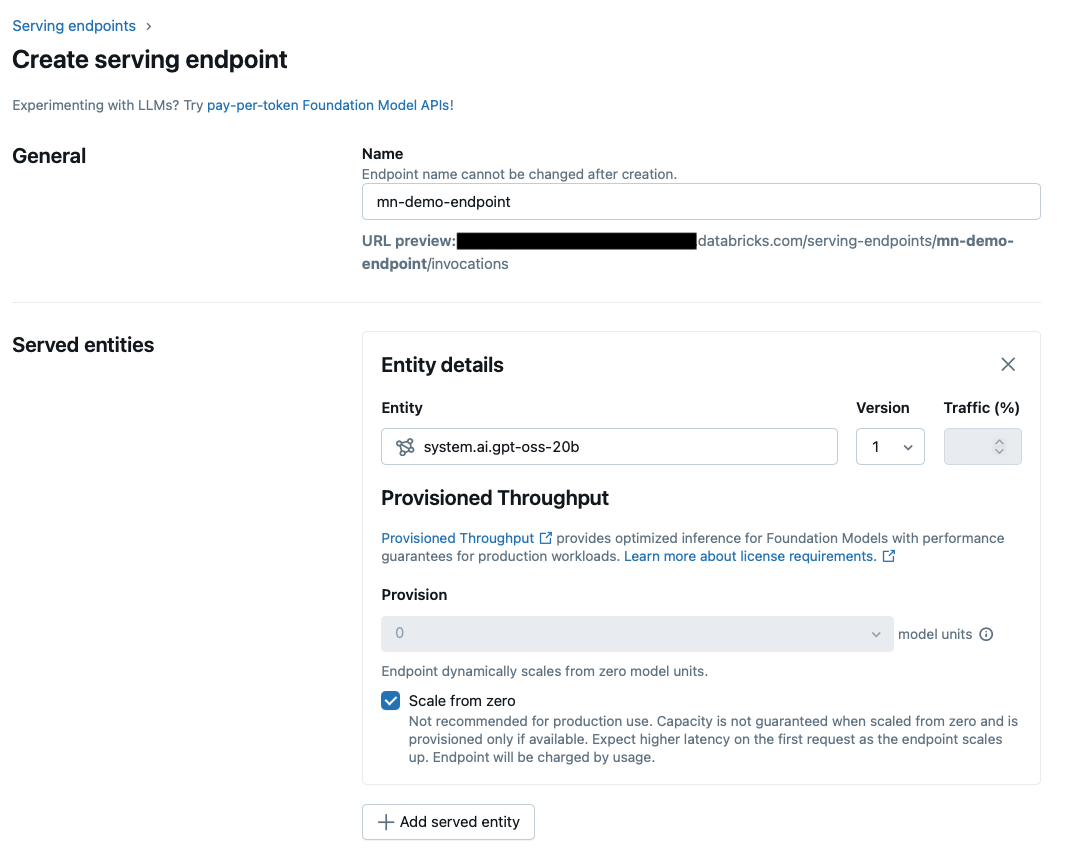This screenshot has width=1065, height=859.
Task: Click external link icon after license requirements
Action: click(888, 557)
